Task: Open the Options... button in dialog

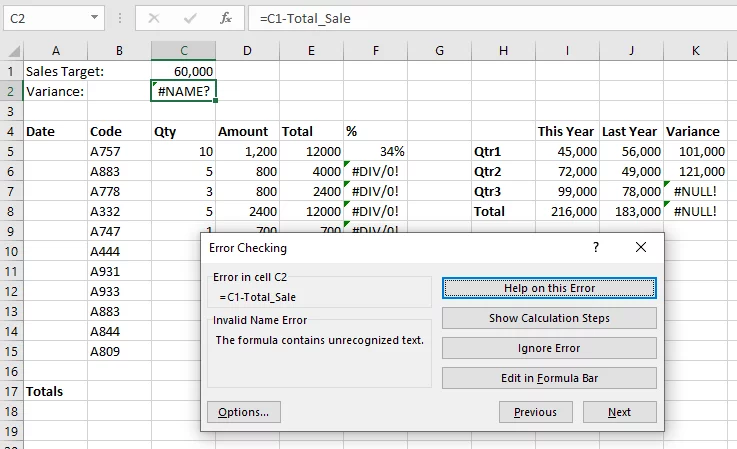Action: pyautogui.click(x=243, y=412)
